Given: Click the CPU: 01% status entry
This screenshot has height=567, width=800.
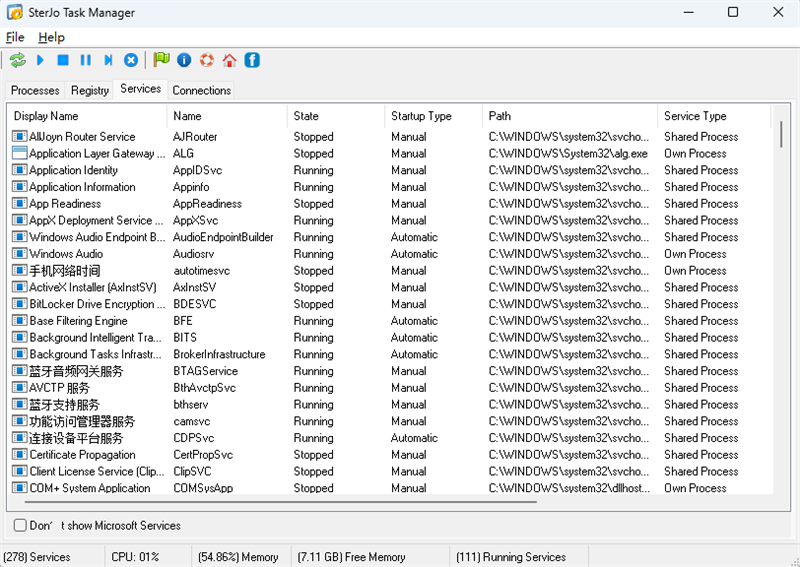Looking at the screenshot, I should (135, 557).
